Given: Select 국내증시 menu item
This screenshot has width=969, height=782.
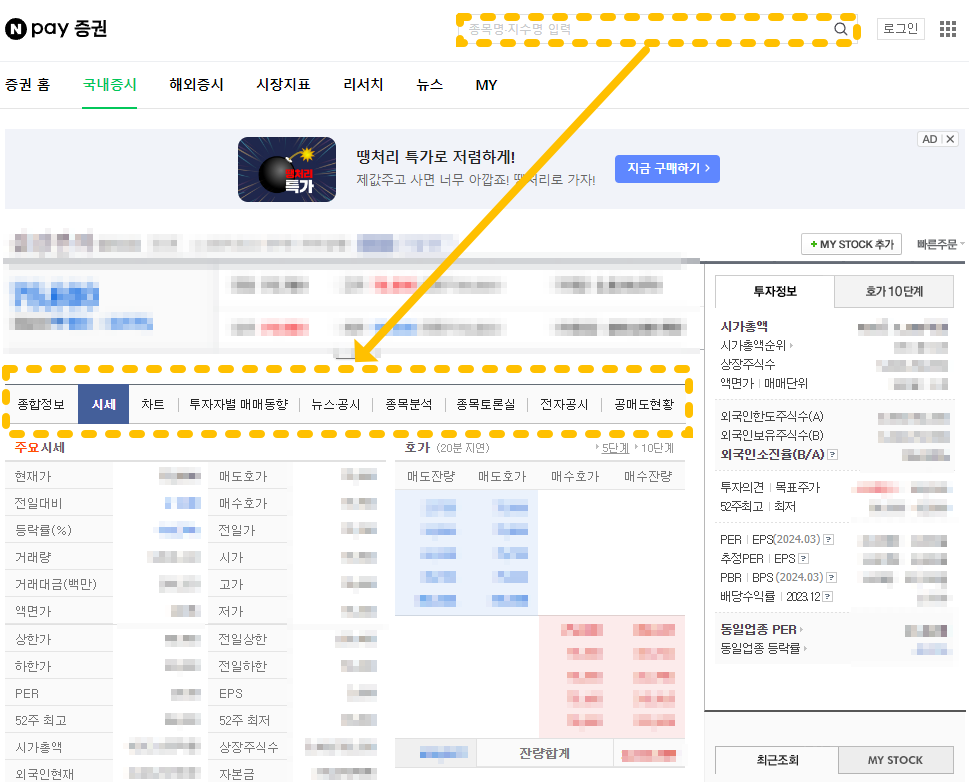Looking at the screenshot, I should [x=109, y=85].
